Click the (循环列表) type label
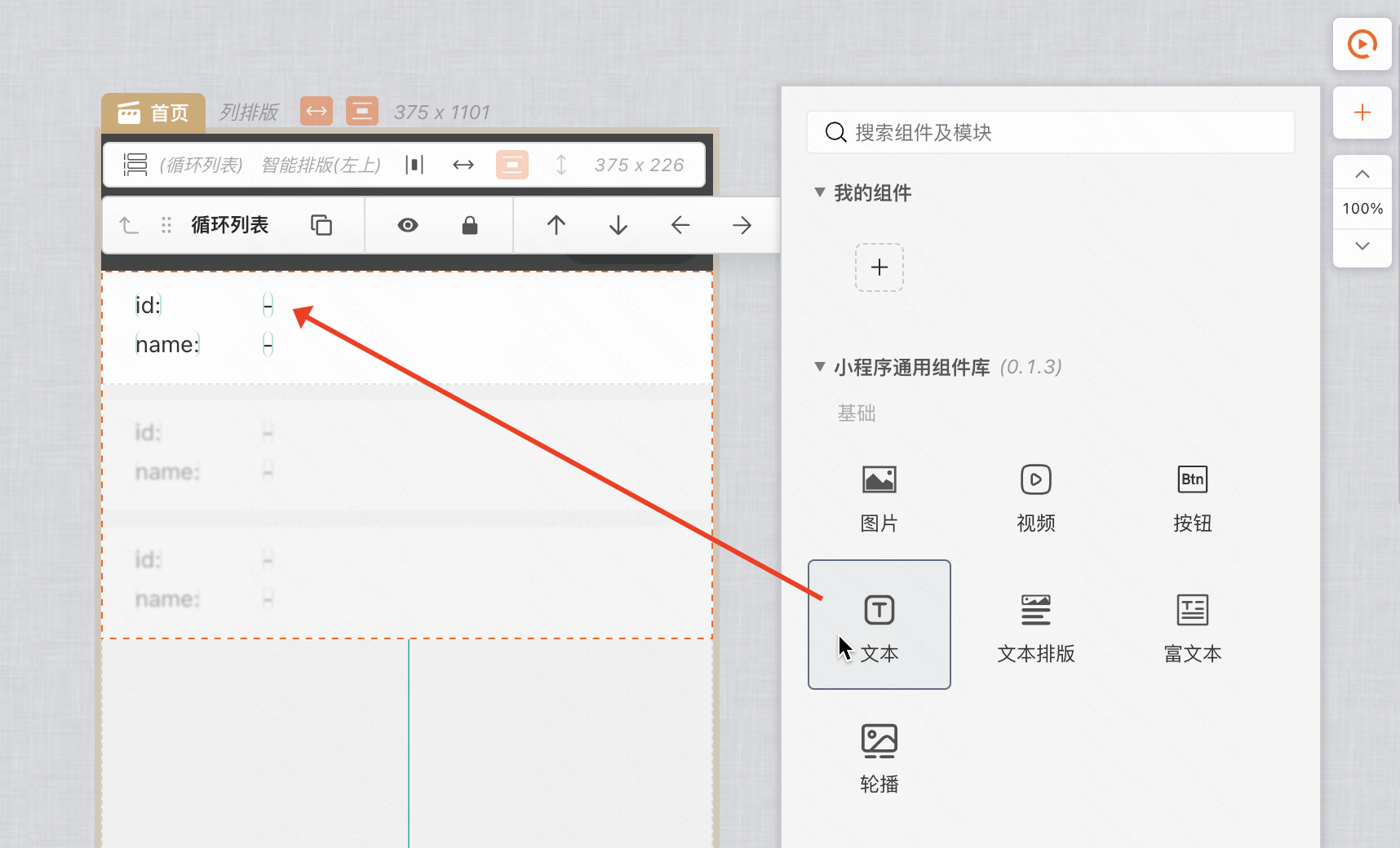1400x848 pixels. pos(201,165)
